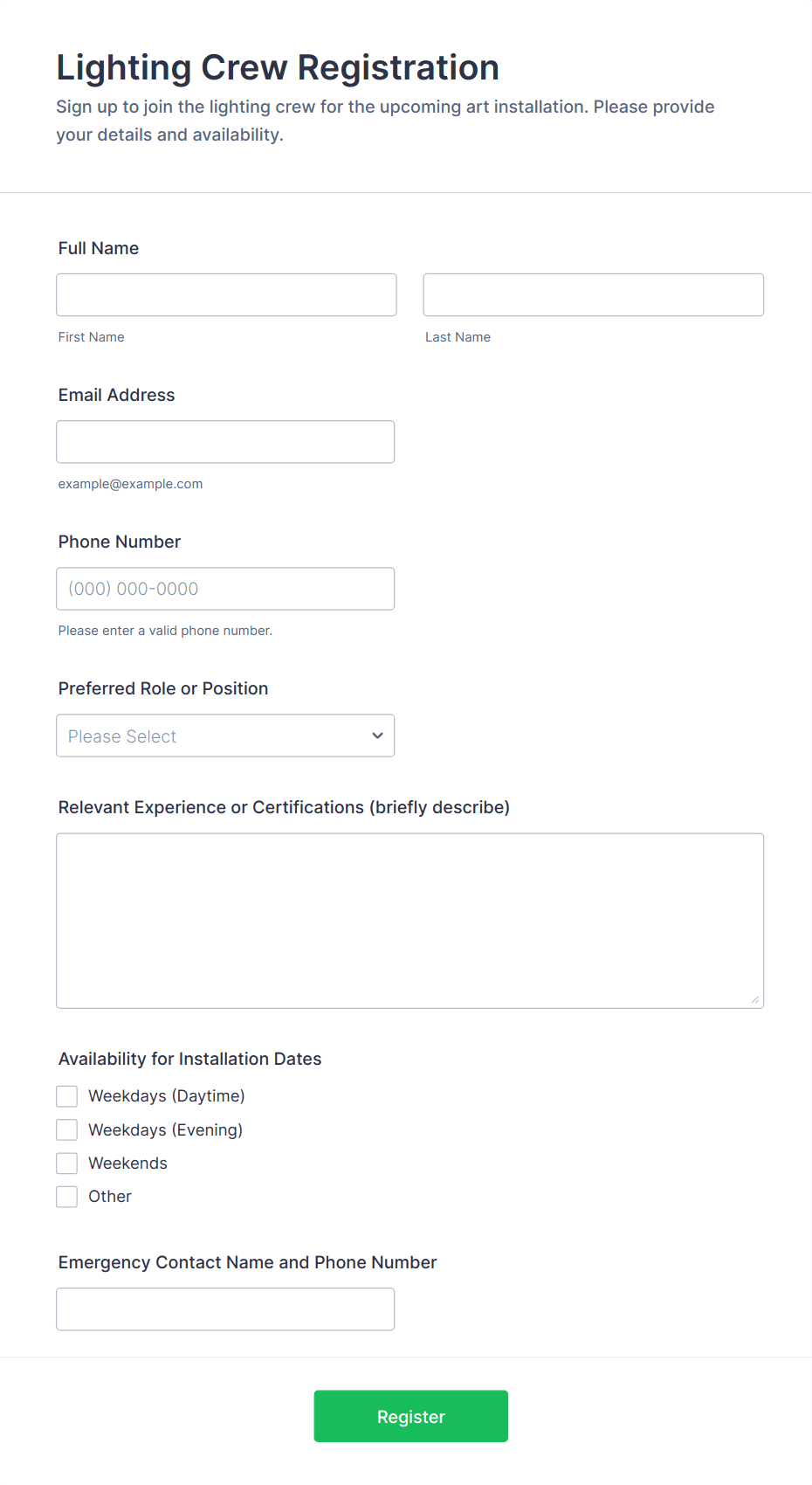Click inside the Relevant Experience text area
Screen dimensions: 812x1485
[409, 921]
